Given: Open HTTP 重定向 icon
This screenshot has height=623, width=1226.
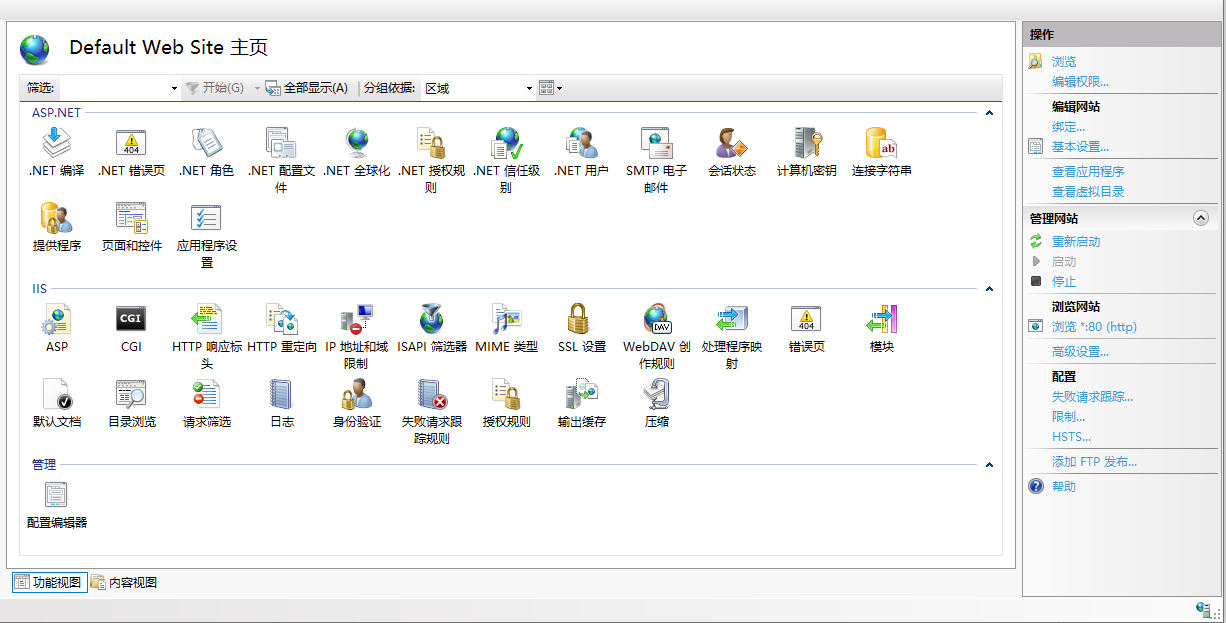Looking at the screenshot, I should pyautogui.click(x=281, y=319).
